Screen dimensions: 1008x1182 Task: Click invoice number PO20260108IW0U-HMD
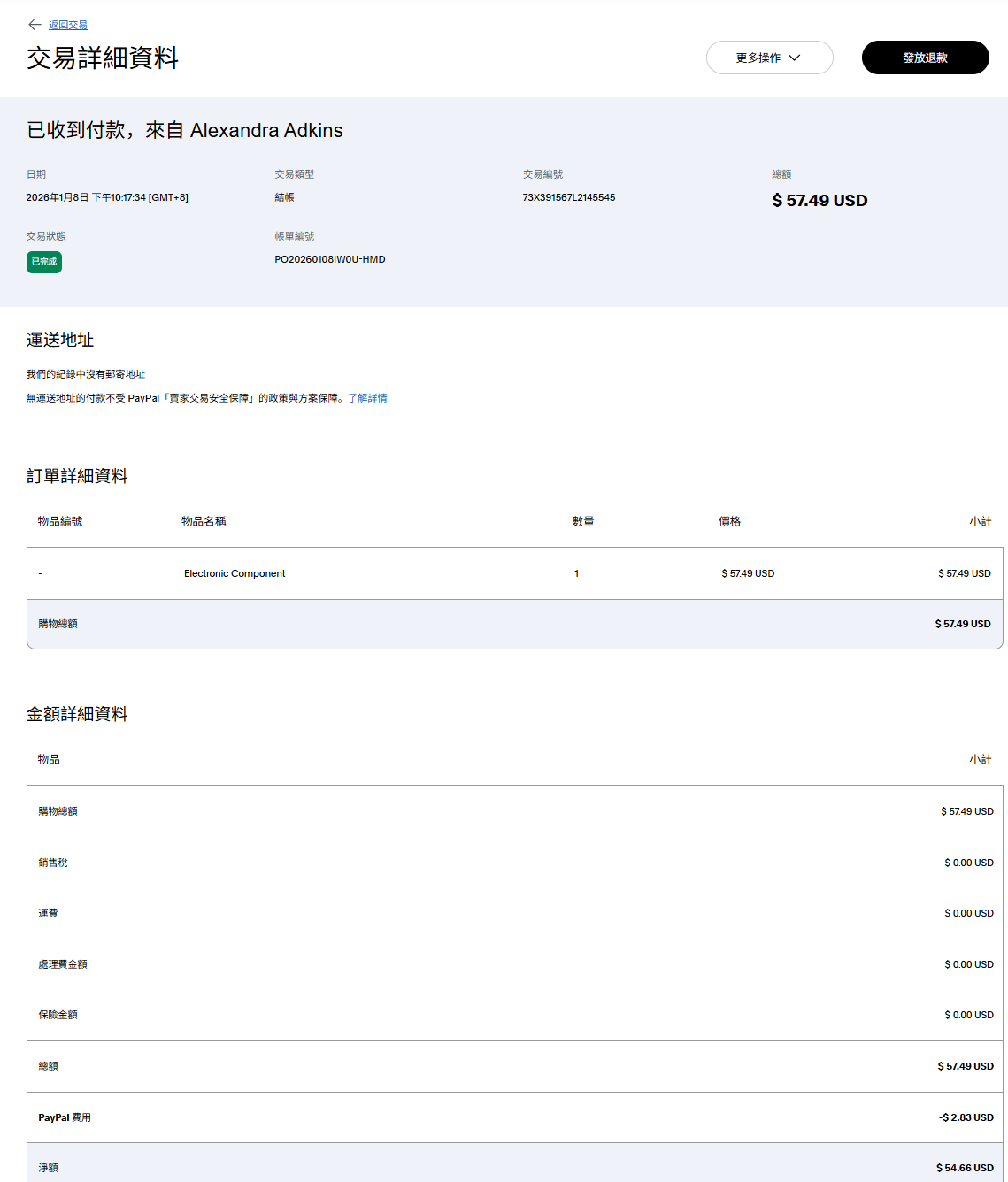(329, 259)
